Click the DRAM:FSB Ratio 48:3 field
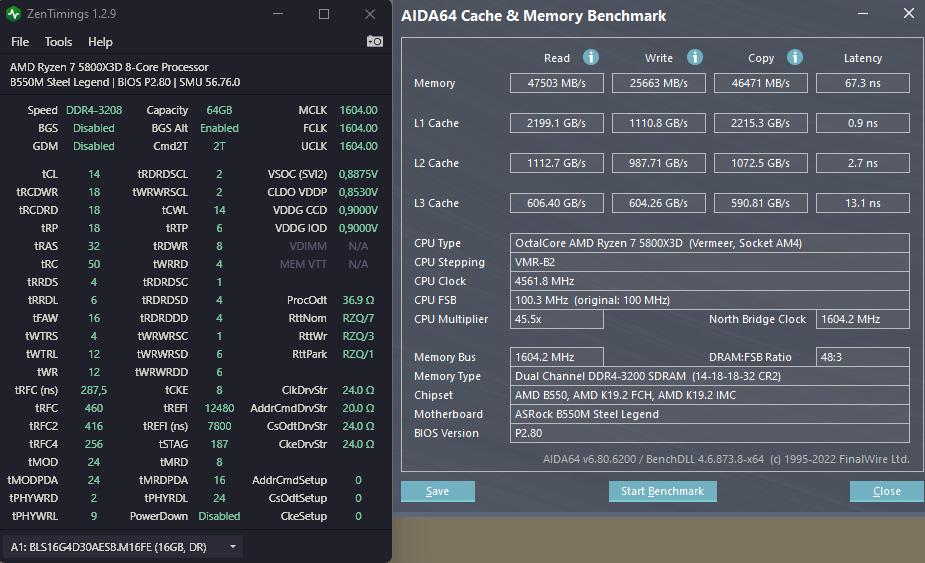The width and height of the screenshot is (925, 563). [x=862, y=357]
